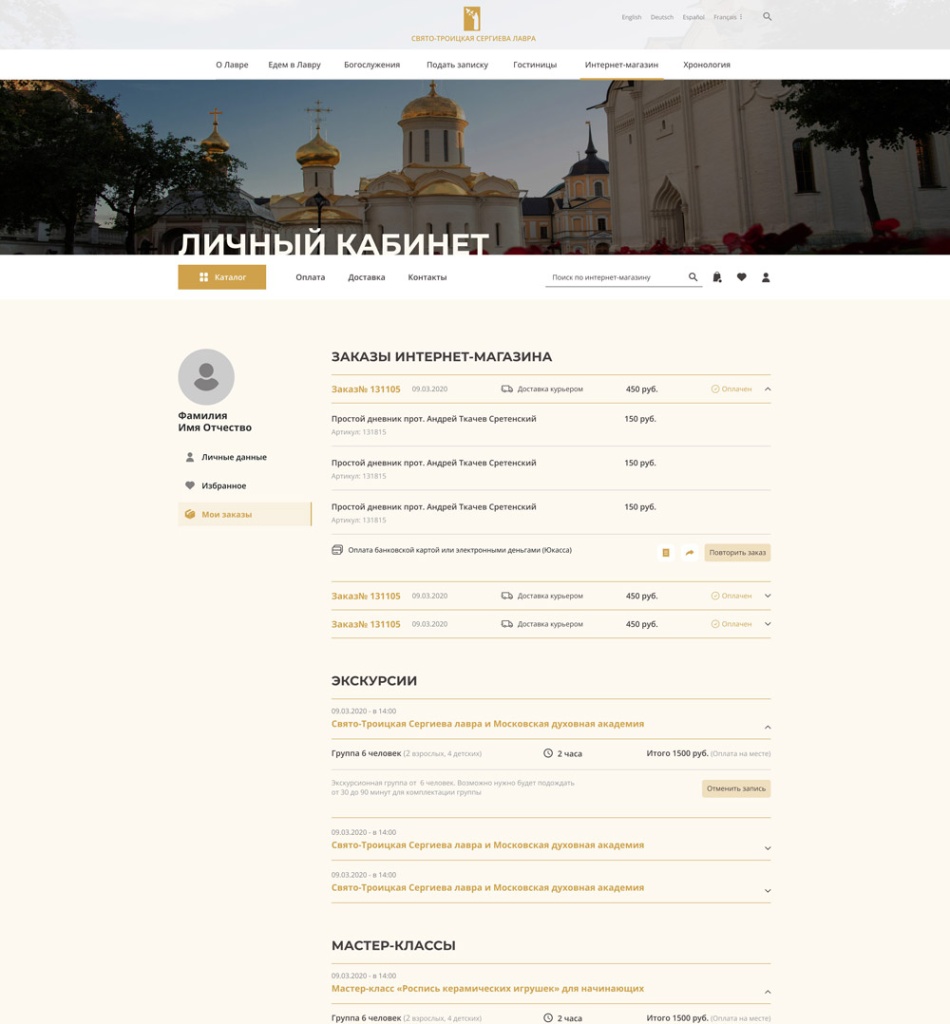The width and height of the screenshot is (950, 1024).
Task: Open expanded Свято-Троицкая Сергиева лавра excursion title
Action: 487,724
